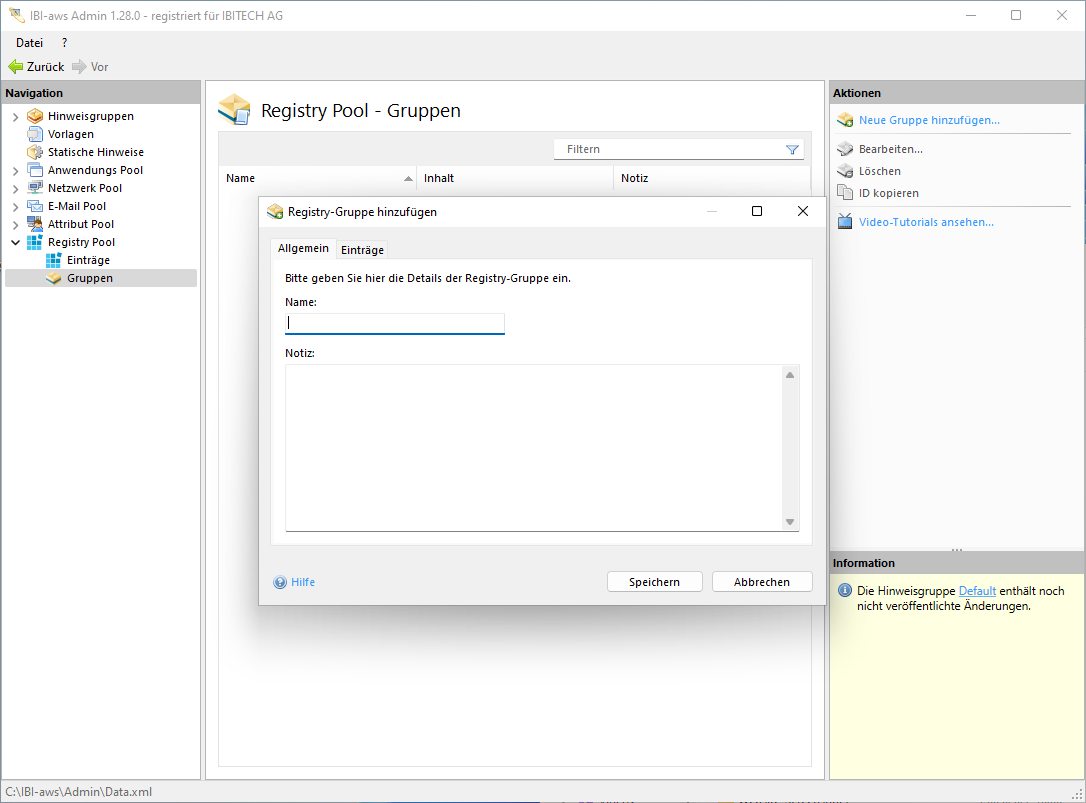1086x803 pixels.
Task: Click the ID kopieren icon
Action: (845, 193)
